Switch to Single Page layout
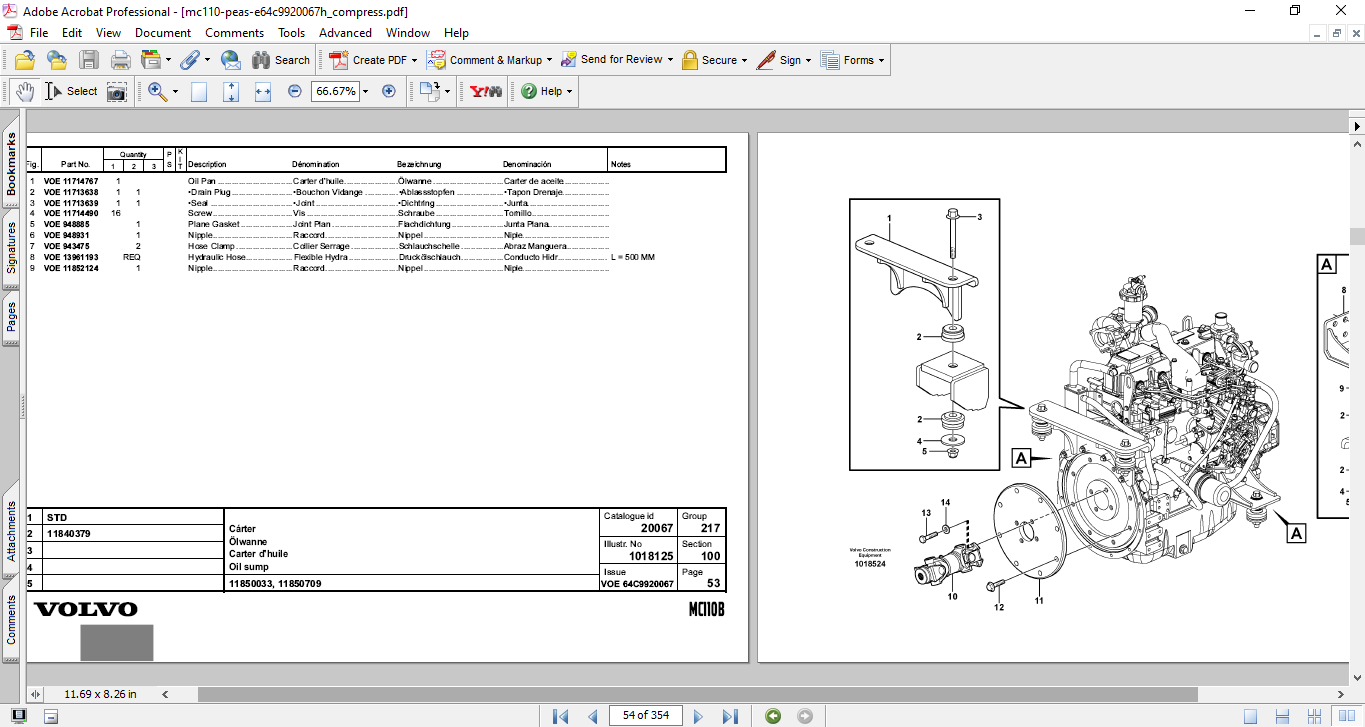 1250,716
